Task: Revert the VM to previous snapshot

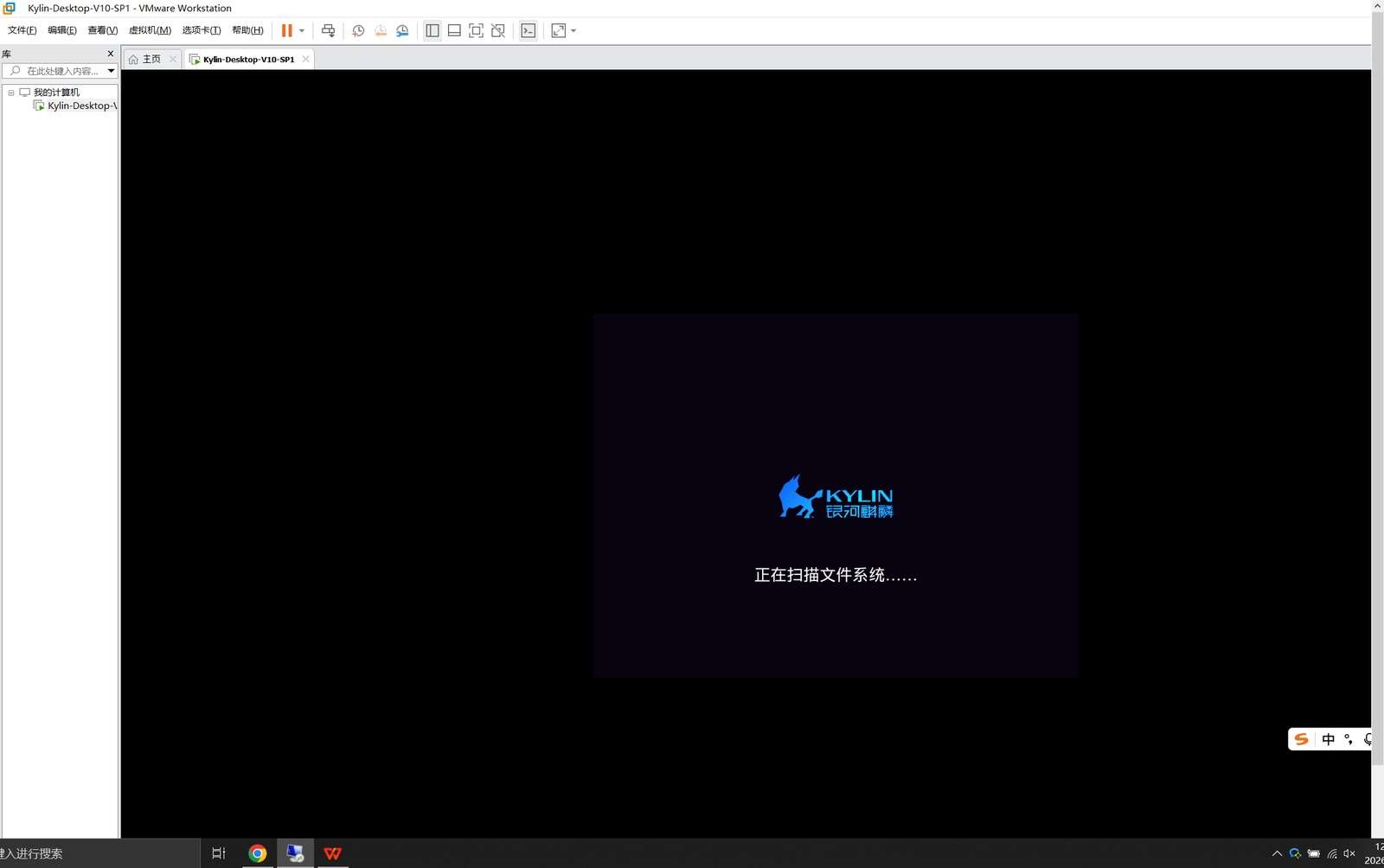Action: coord(381,30)
